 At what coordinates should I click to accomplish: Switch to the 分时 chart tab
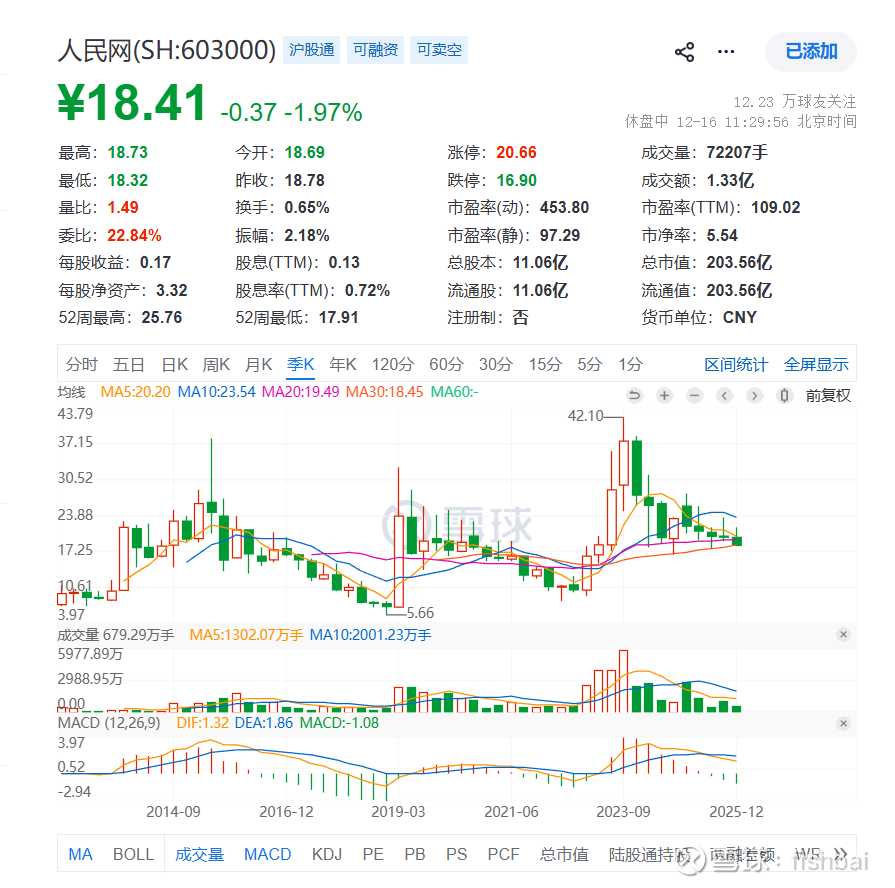coord(82,364)
